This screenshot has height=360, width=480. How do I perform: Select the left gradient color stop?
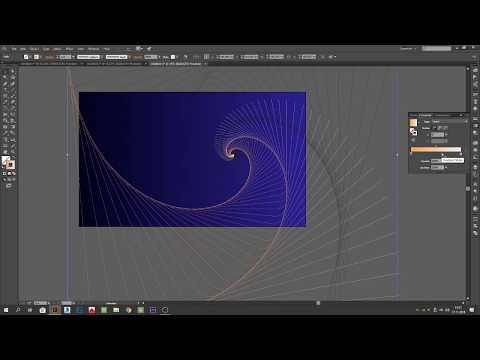tap(411, 154)
